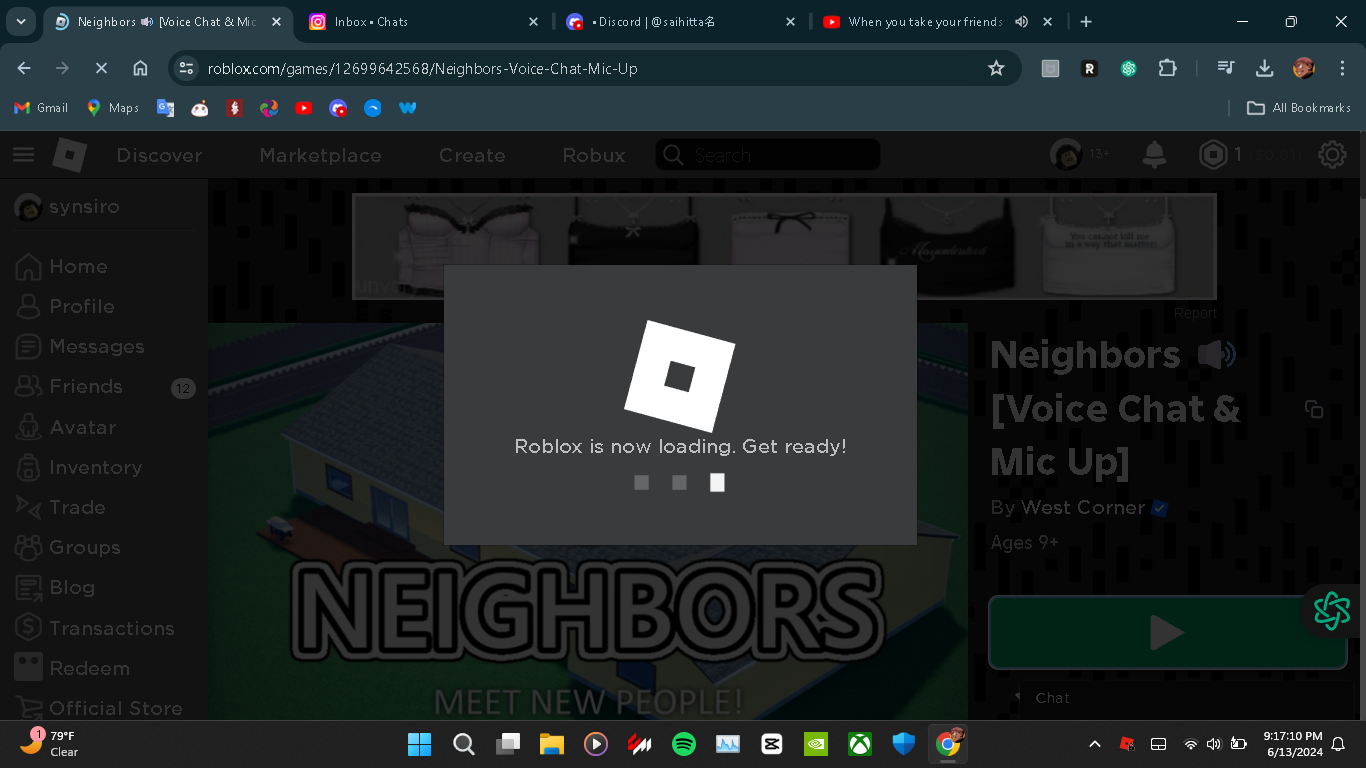This screenshot has height=768, width=1366.
Task: Open Create in Roblox header
Action: (x=472, y=155)
